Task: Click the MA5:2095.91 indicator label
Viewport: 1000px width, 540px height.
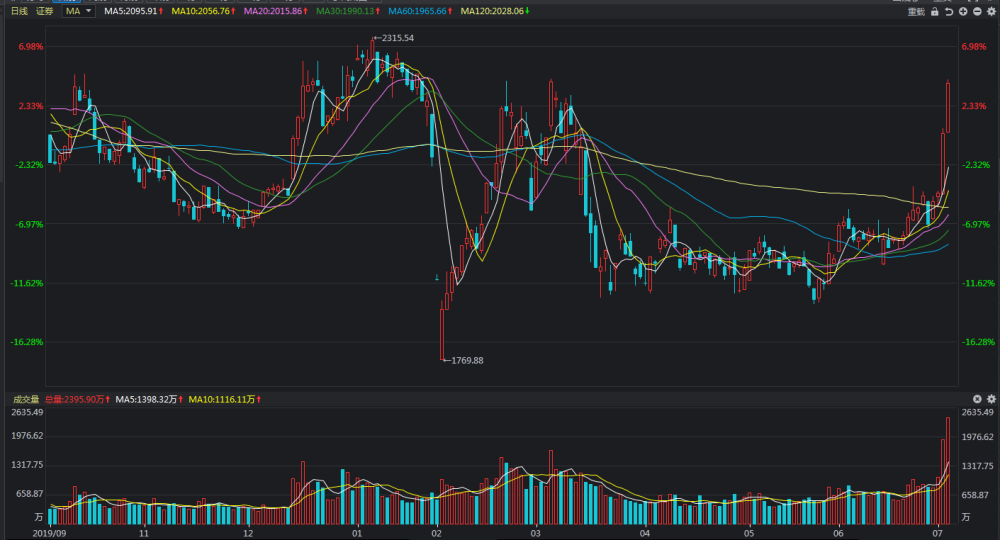Action: click(133, 11)
